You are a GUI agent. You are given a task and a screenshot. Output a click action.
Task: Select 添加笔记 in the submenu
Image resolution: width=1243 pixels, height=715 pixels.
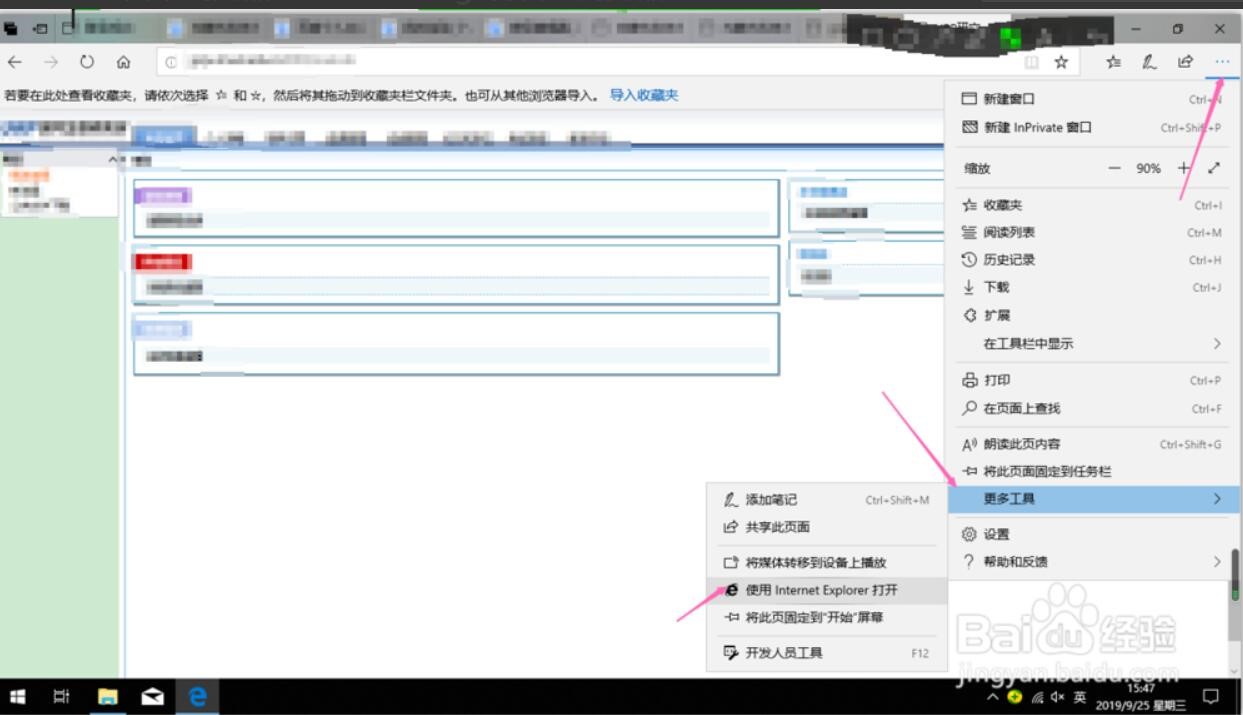coord(827,499)
